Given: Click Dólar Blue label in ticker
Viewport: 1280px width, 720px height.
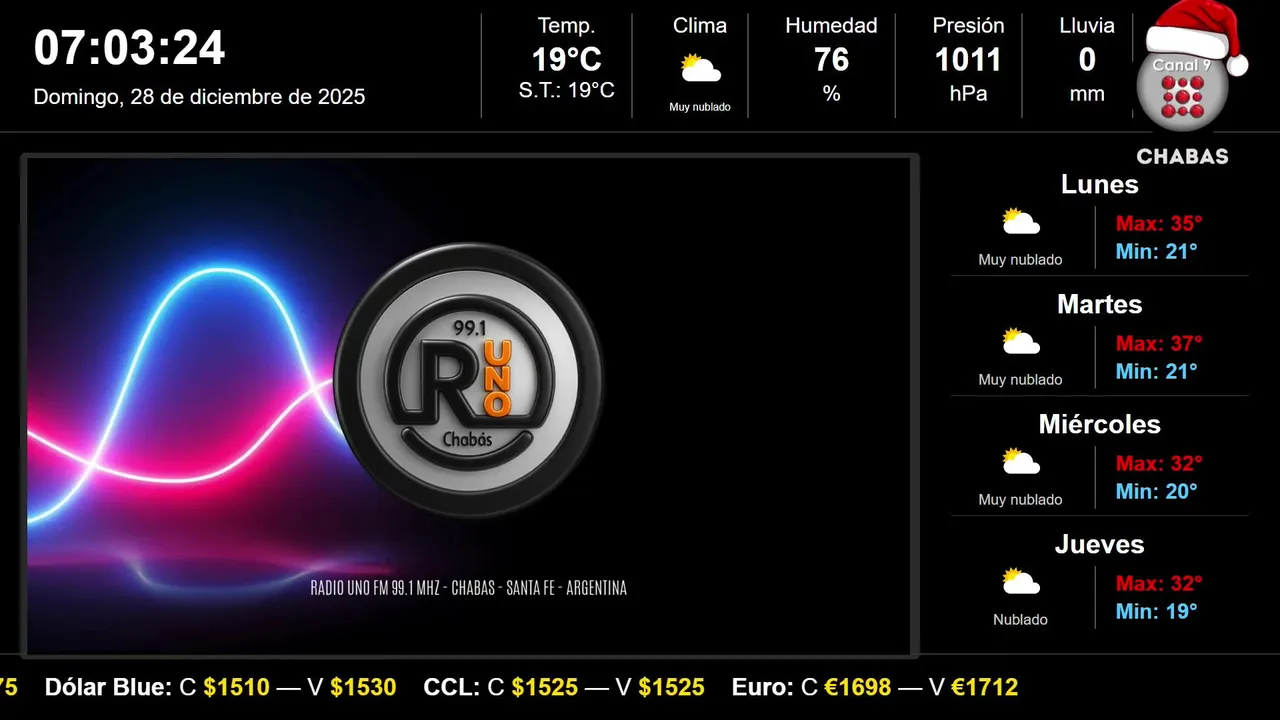Looking at the screenshot, I should pyautogui.click(x=109, y=687).
